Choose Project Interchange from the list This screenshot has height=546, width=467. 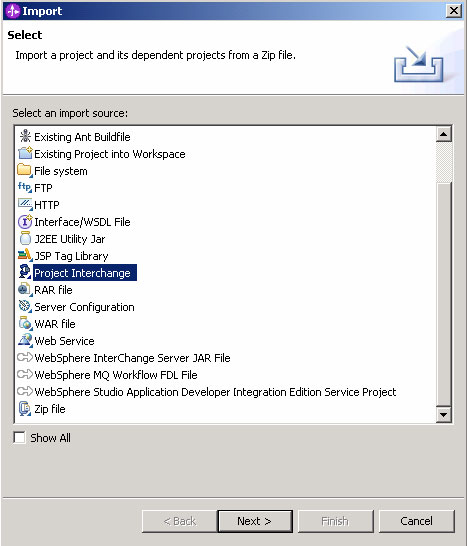(82, 273)
